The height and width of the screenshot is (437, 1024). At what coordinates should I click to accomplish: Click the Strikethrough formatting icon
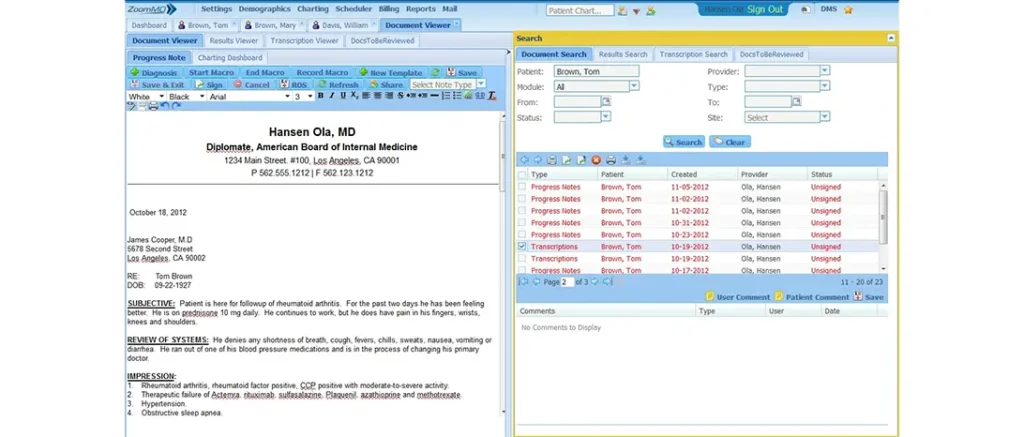tap(400, 96)
